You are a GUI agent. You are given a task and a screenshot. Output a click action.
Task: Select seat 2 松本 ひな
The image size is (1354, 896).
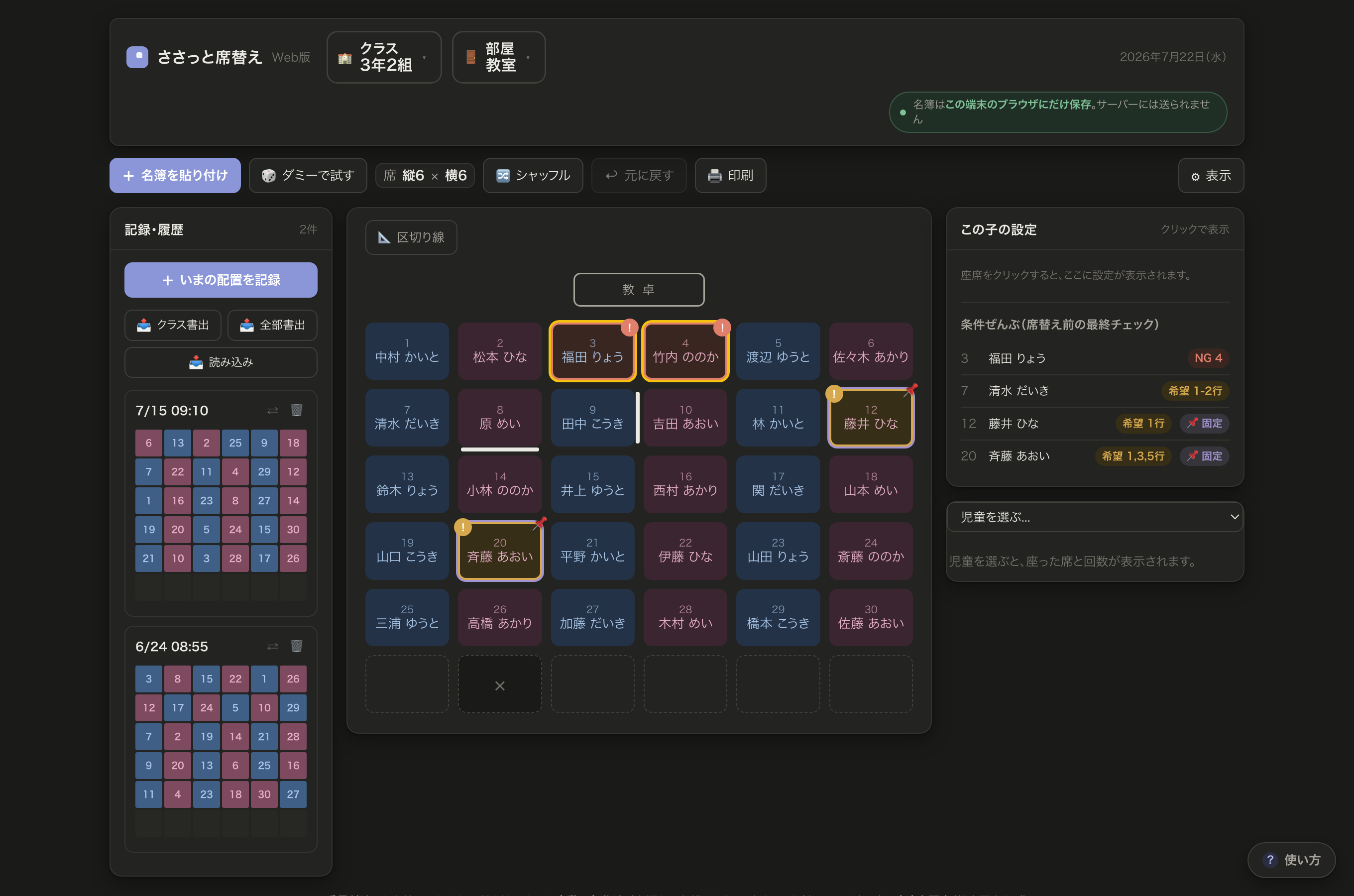pyautogui.click(x=500, y=351)
